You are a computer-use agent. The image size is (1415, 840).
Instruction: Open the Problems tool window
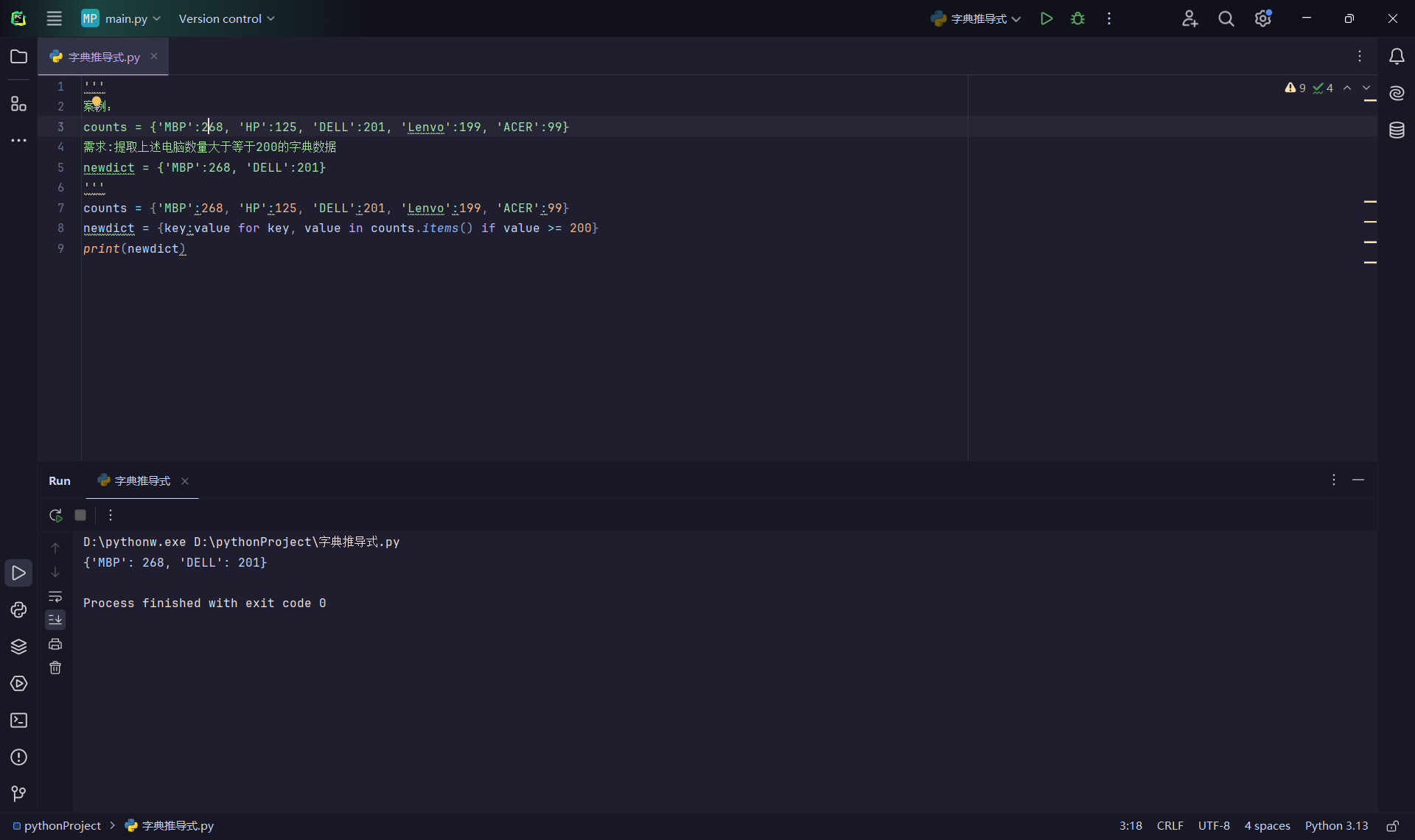point(18,757)
